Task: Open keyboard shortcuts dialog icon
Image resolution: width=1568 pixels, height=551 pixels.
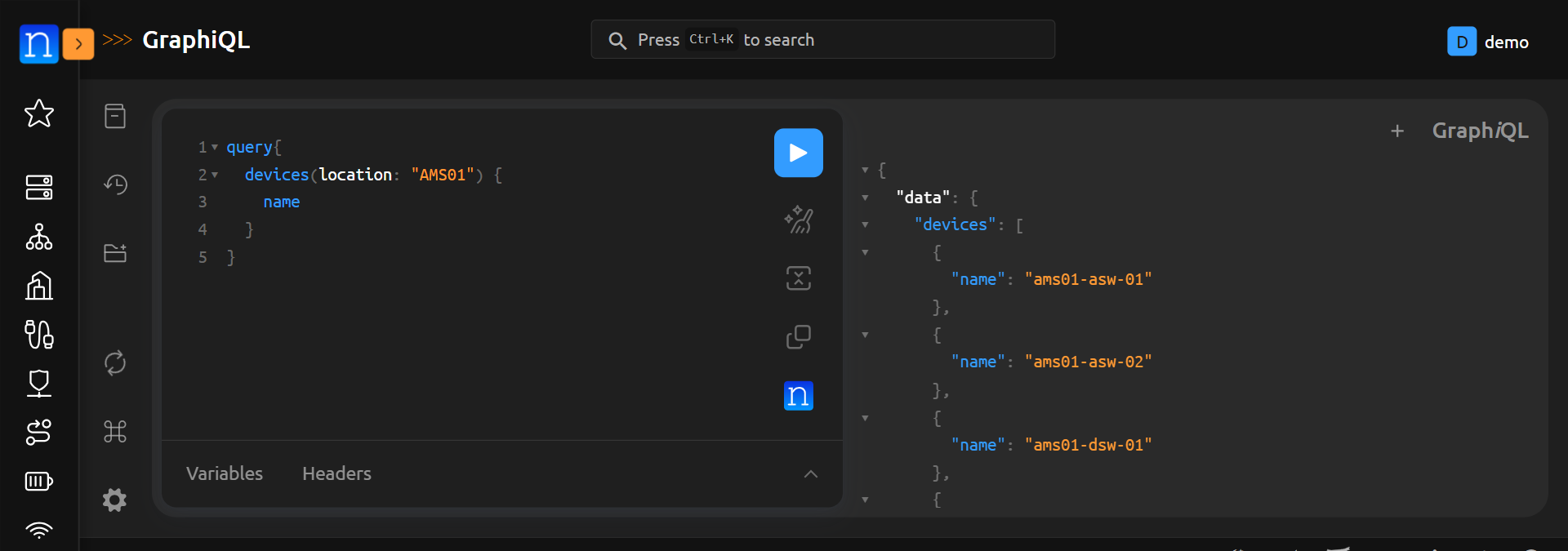Action: tap(115, 431)
